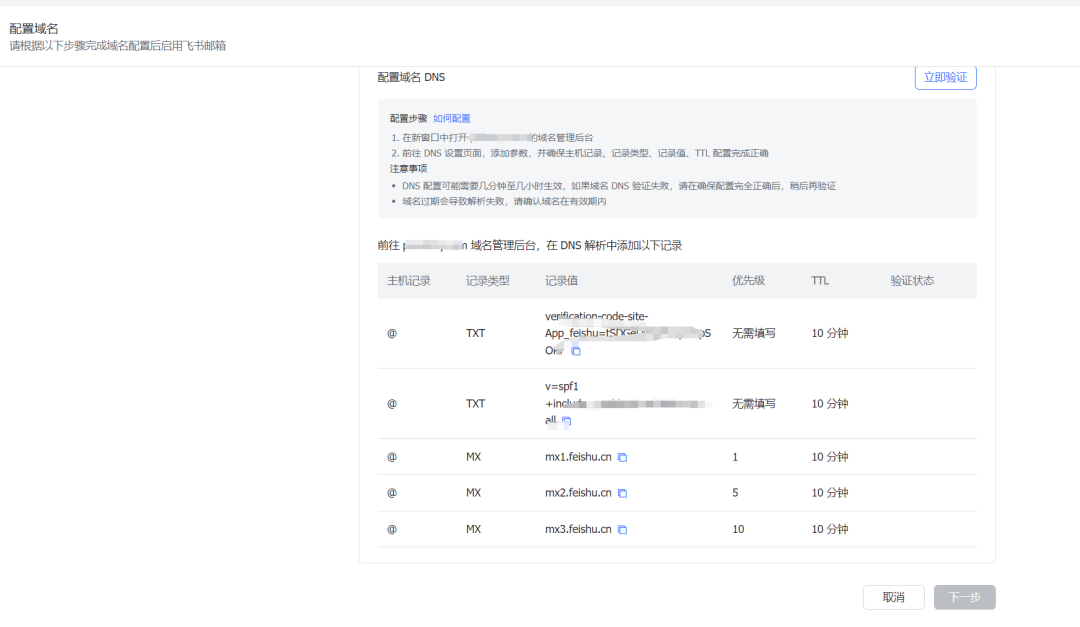Select the mx3.feishu.cn record text

(x=578, y=529)
